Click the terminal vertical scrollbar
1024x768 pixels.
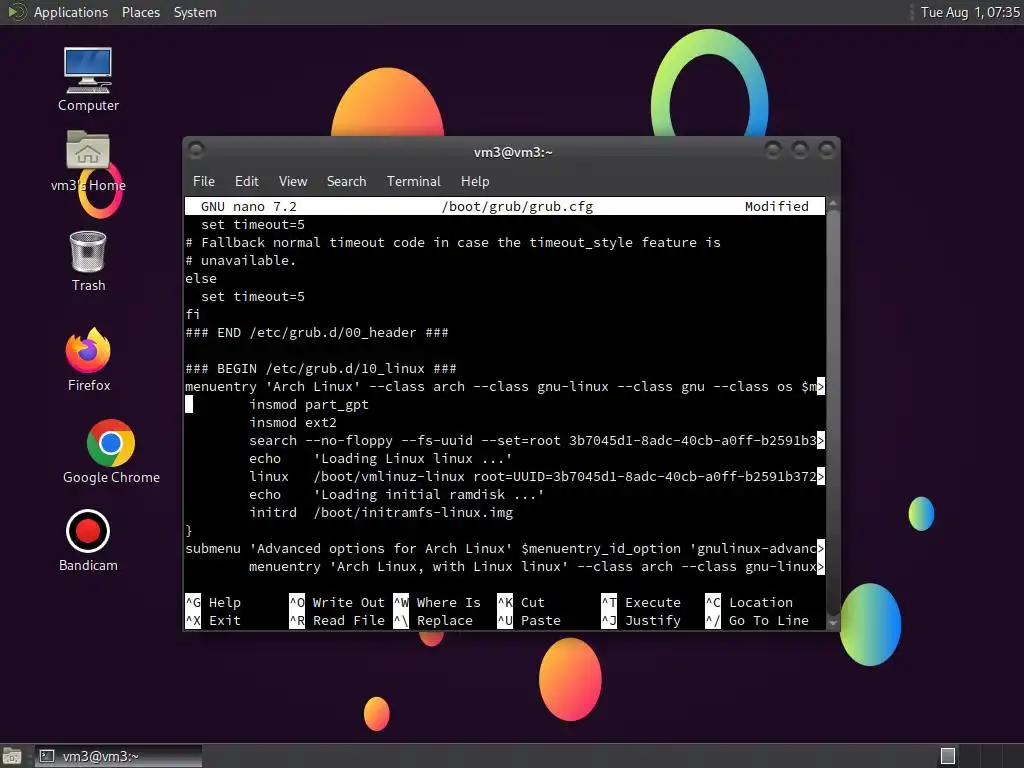point(833,411)
